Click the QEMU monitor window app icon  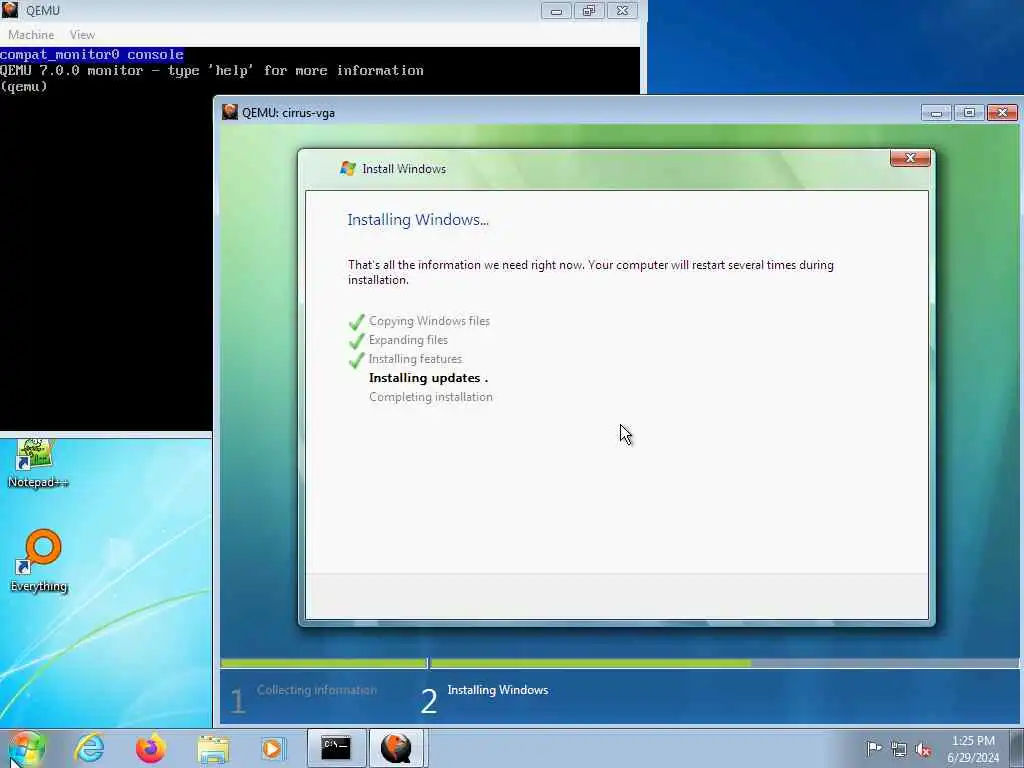pos(10,10)
